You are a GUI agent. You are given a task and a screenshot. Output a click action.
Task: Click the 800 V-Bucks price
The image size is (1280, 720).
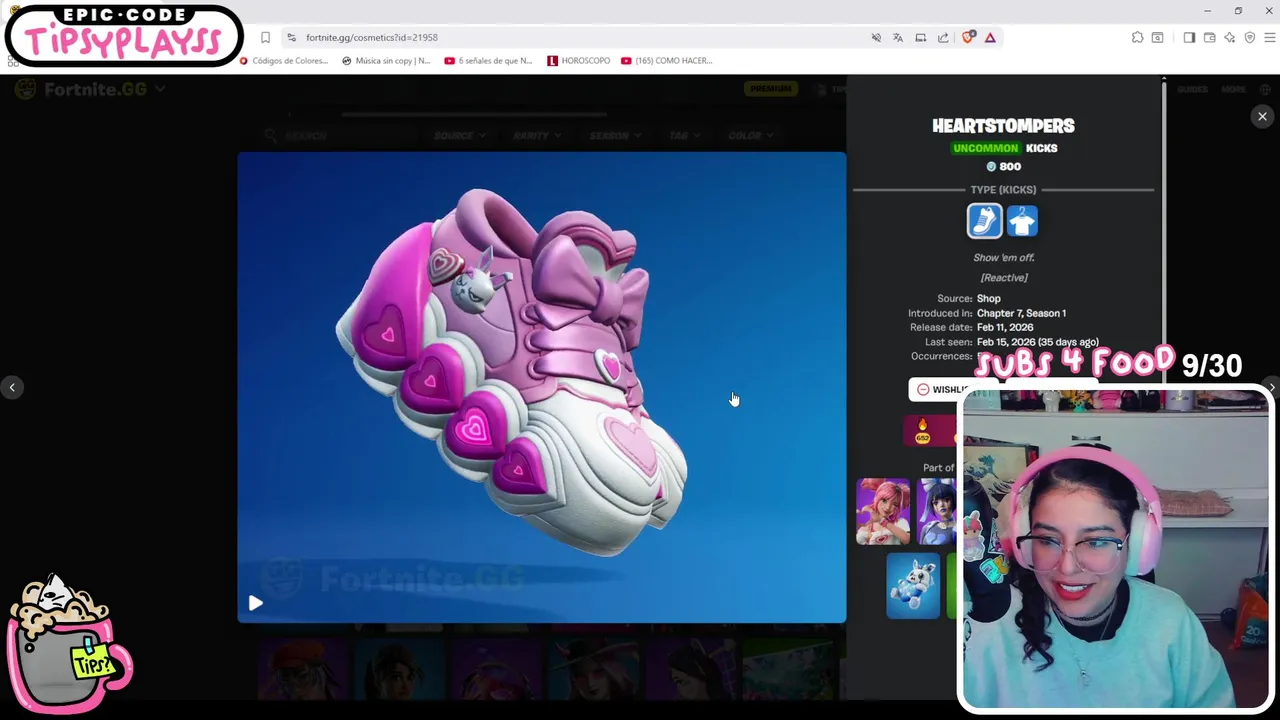pyautogui.click(x=1004, y=167)
